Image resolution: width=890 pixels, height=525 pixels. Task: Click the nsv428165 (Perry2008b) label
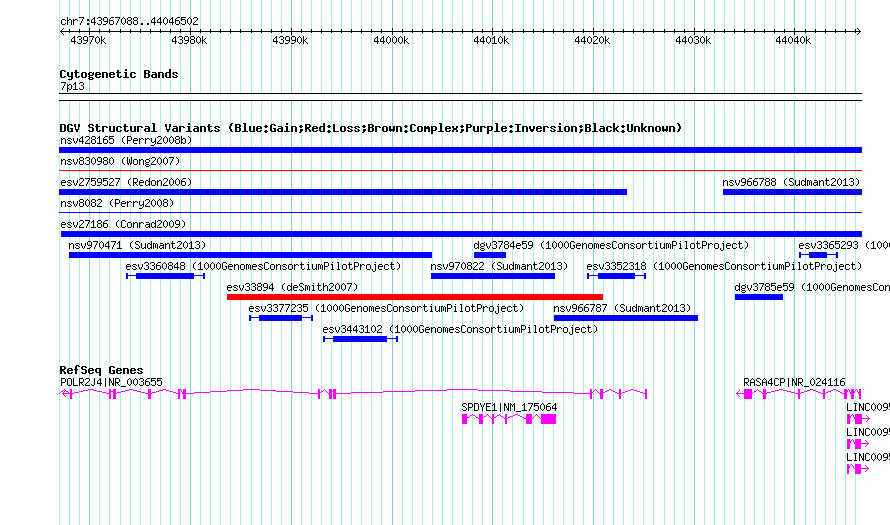[126, 140]
